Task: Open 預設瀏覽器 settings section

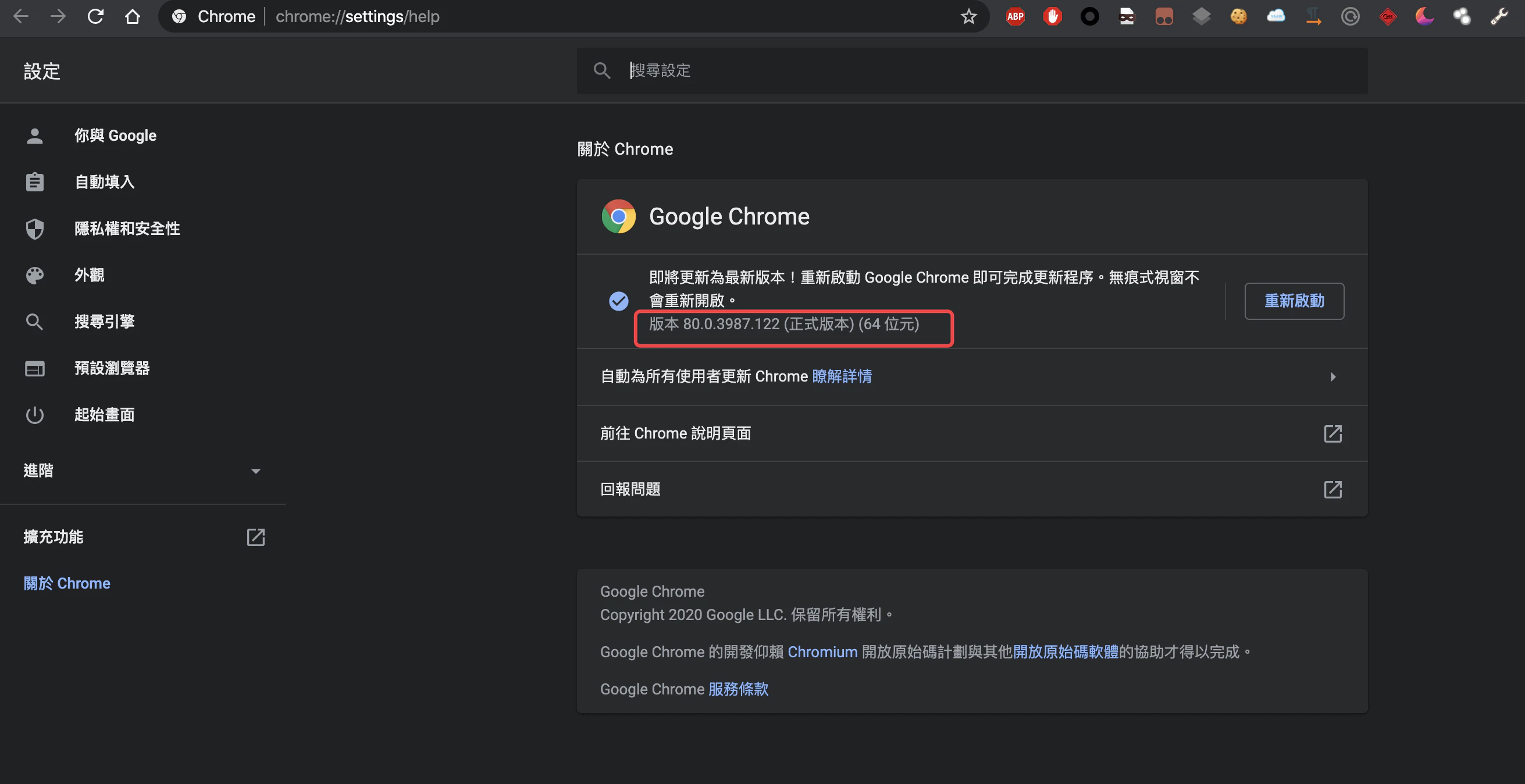Action: [x=112, y=368]
